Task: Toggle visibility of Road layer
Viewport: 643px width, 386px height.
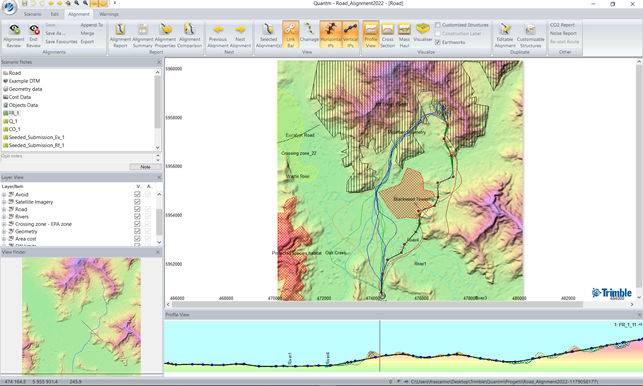Action: 137,209
